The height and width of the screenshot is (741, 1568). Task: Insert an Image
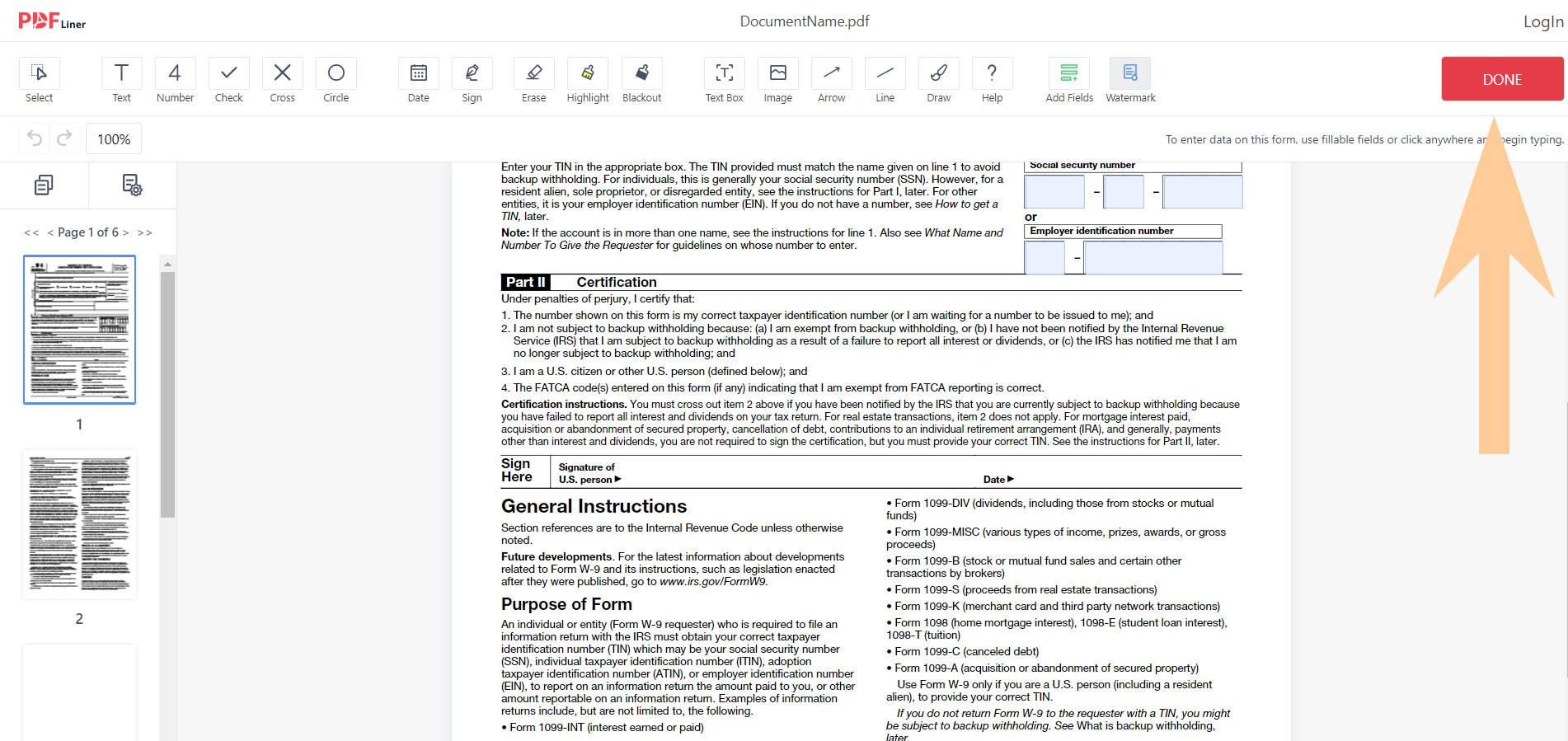pyautogui.click(x=777, y=81)
